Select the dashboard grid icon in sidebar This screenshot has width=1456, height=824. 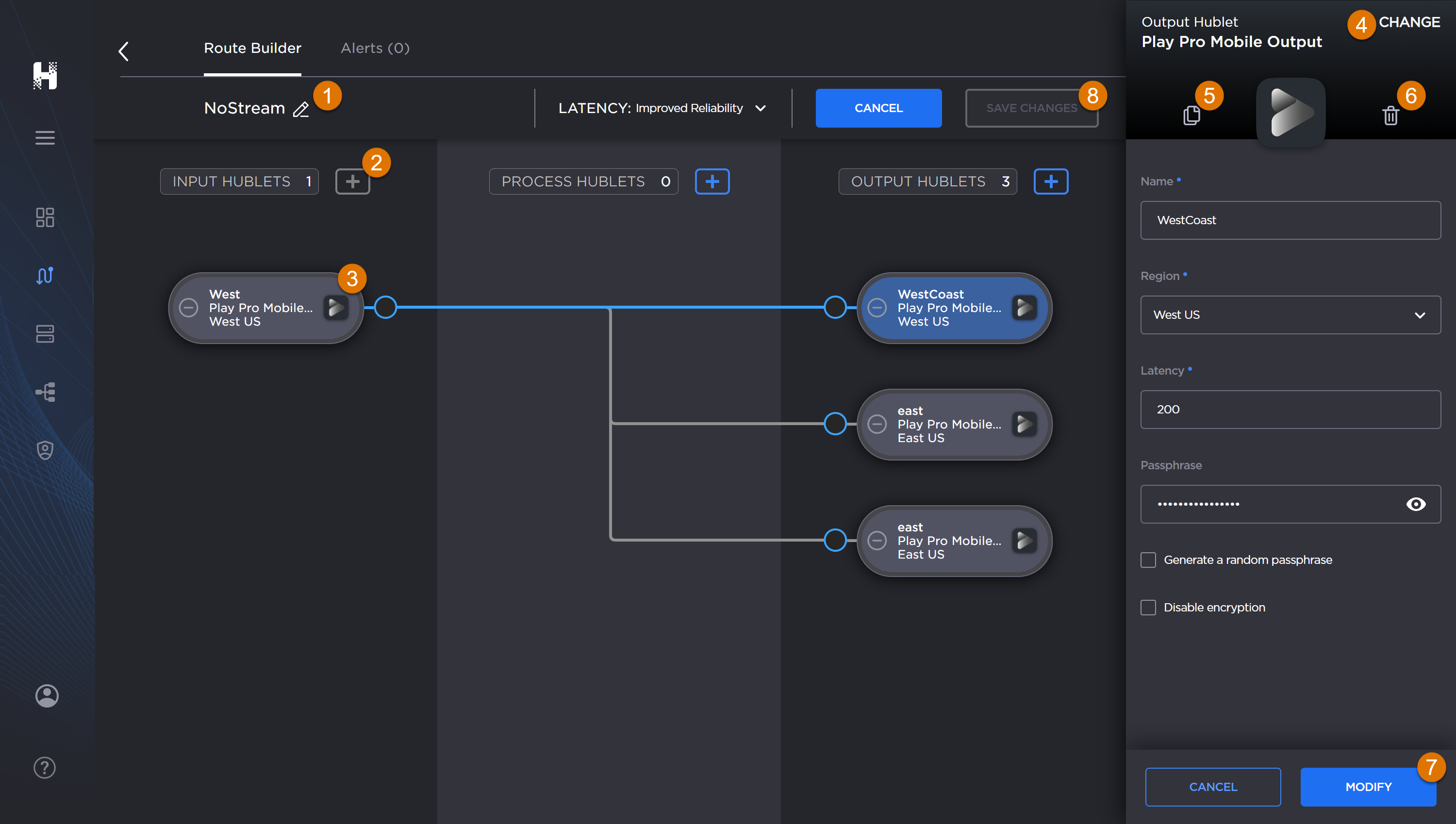click(x=45, y=217)
